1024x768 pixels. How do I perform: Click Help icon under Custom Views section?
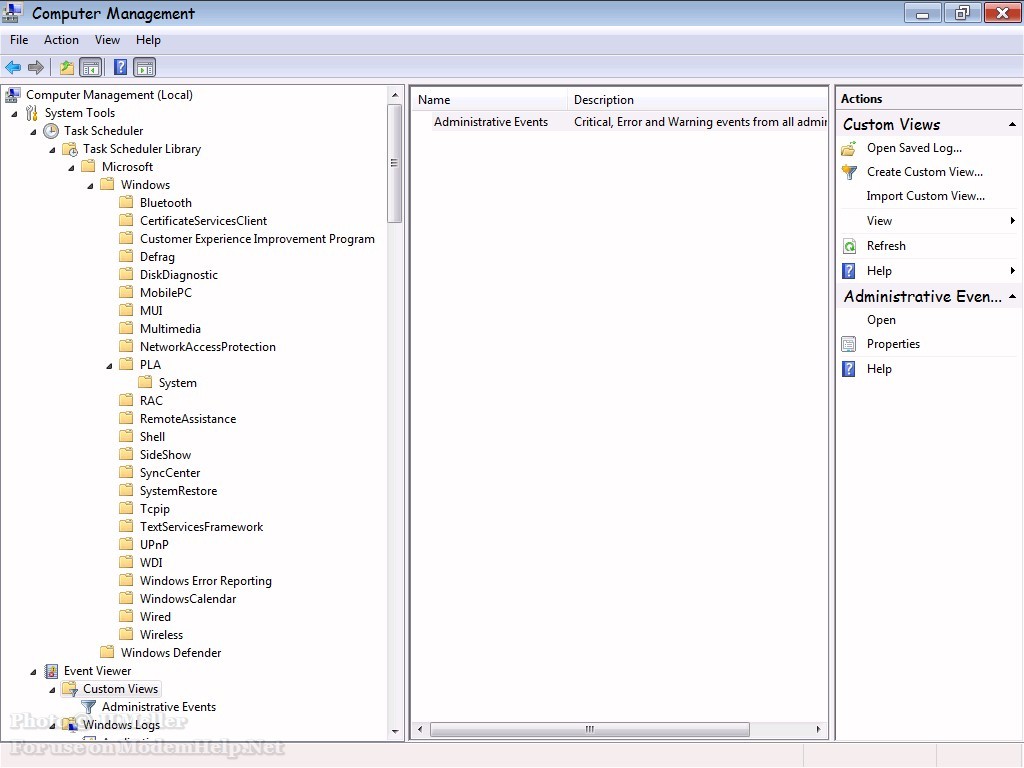(848, 271)
